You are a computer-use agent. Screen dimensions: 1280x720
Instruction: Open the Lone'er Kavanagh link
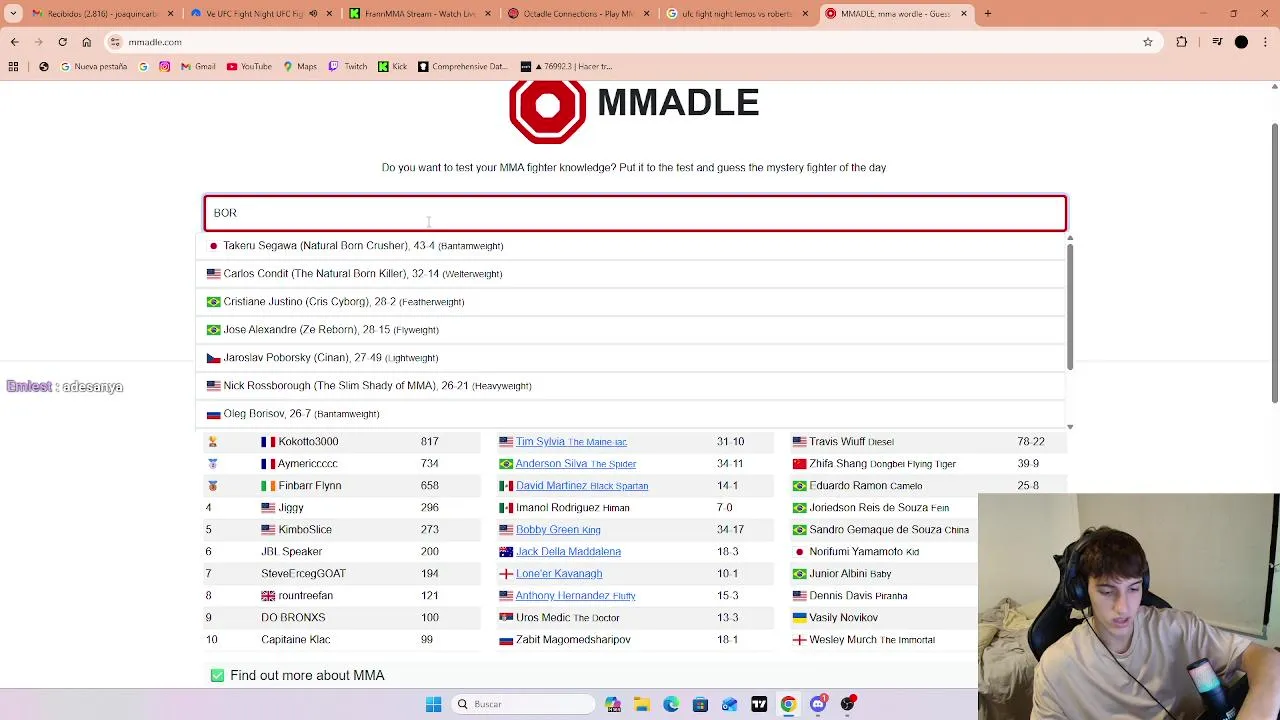(x=559, y=573)
